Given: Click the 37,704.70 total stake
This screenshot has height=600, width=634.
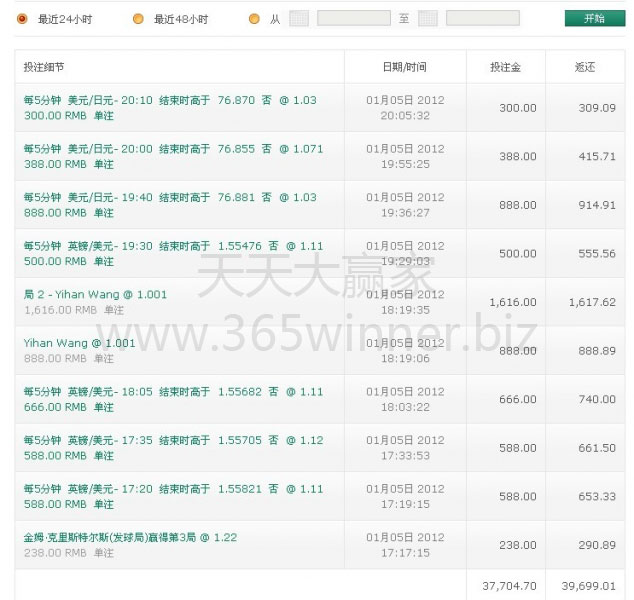Looking at the screenshot, I should click(x=509, y=586).
